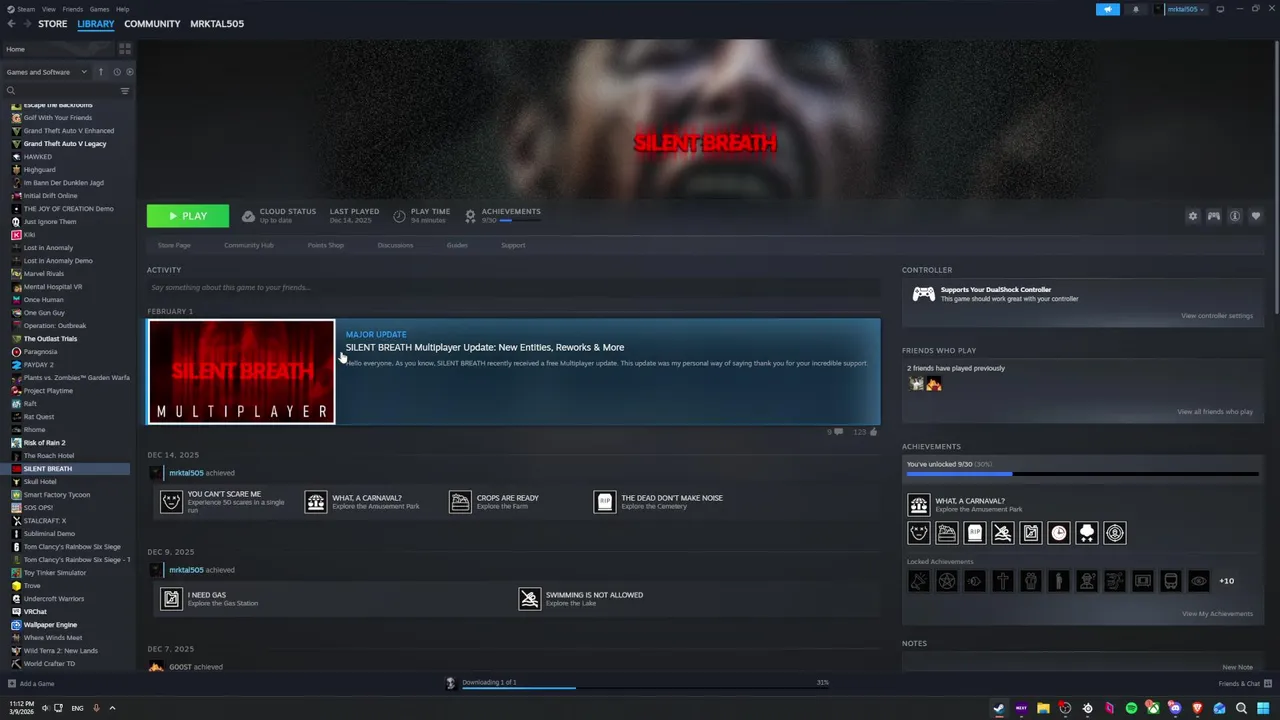Open the Games menu

click(x=100, y=9)
